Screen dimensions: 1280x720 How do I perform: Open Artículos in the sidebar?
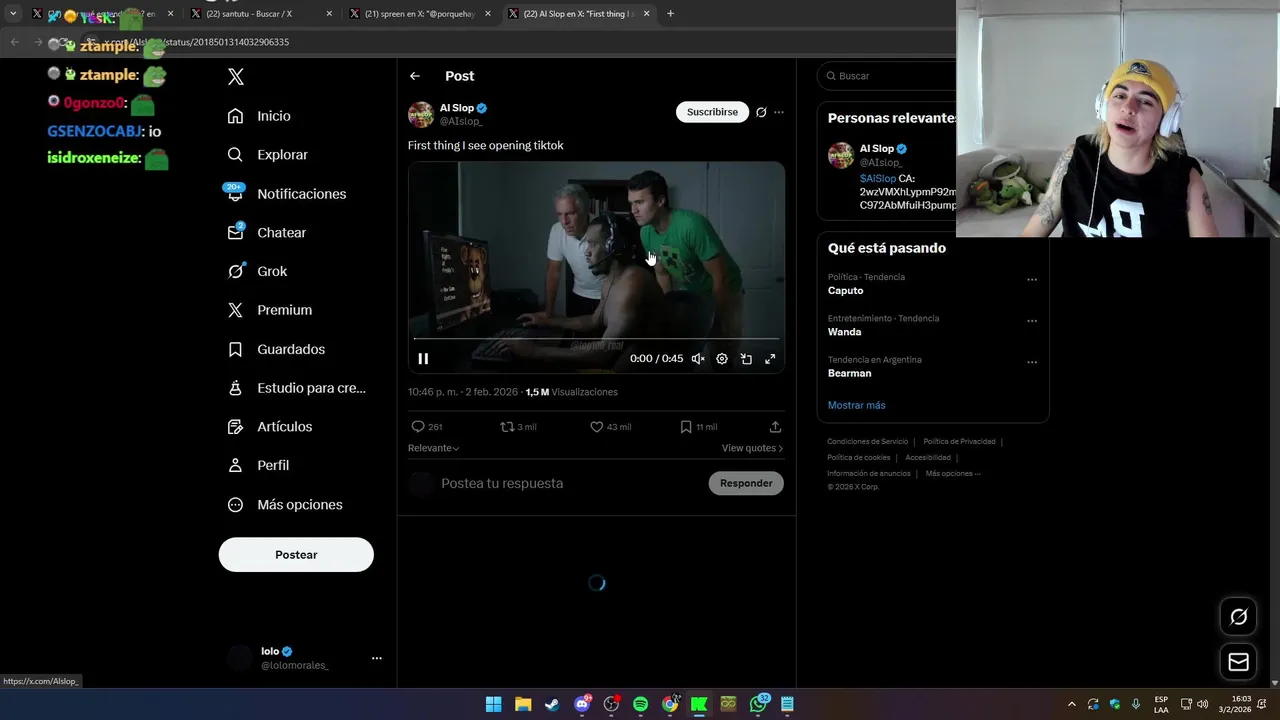click(x=269, y=427)
